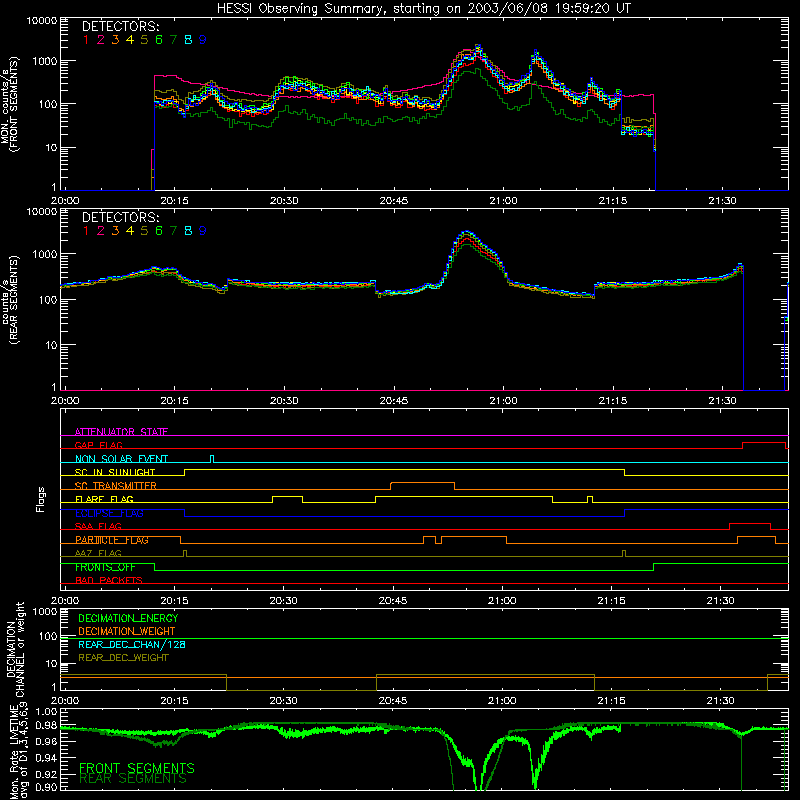
Task: Click the GAP_FLAG label
Action: click(98, 445)
